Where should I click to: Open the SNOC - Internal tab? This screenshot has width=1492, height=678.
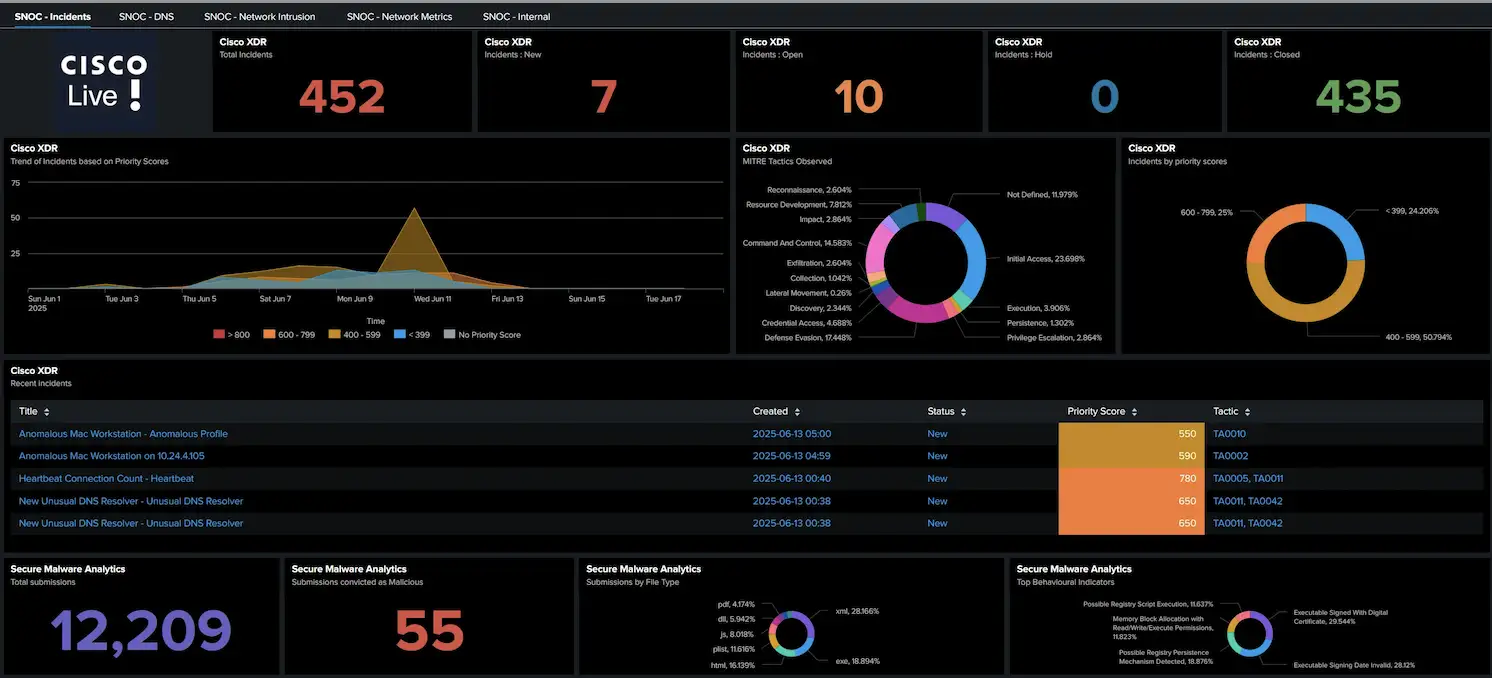[516, 17]
